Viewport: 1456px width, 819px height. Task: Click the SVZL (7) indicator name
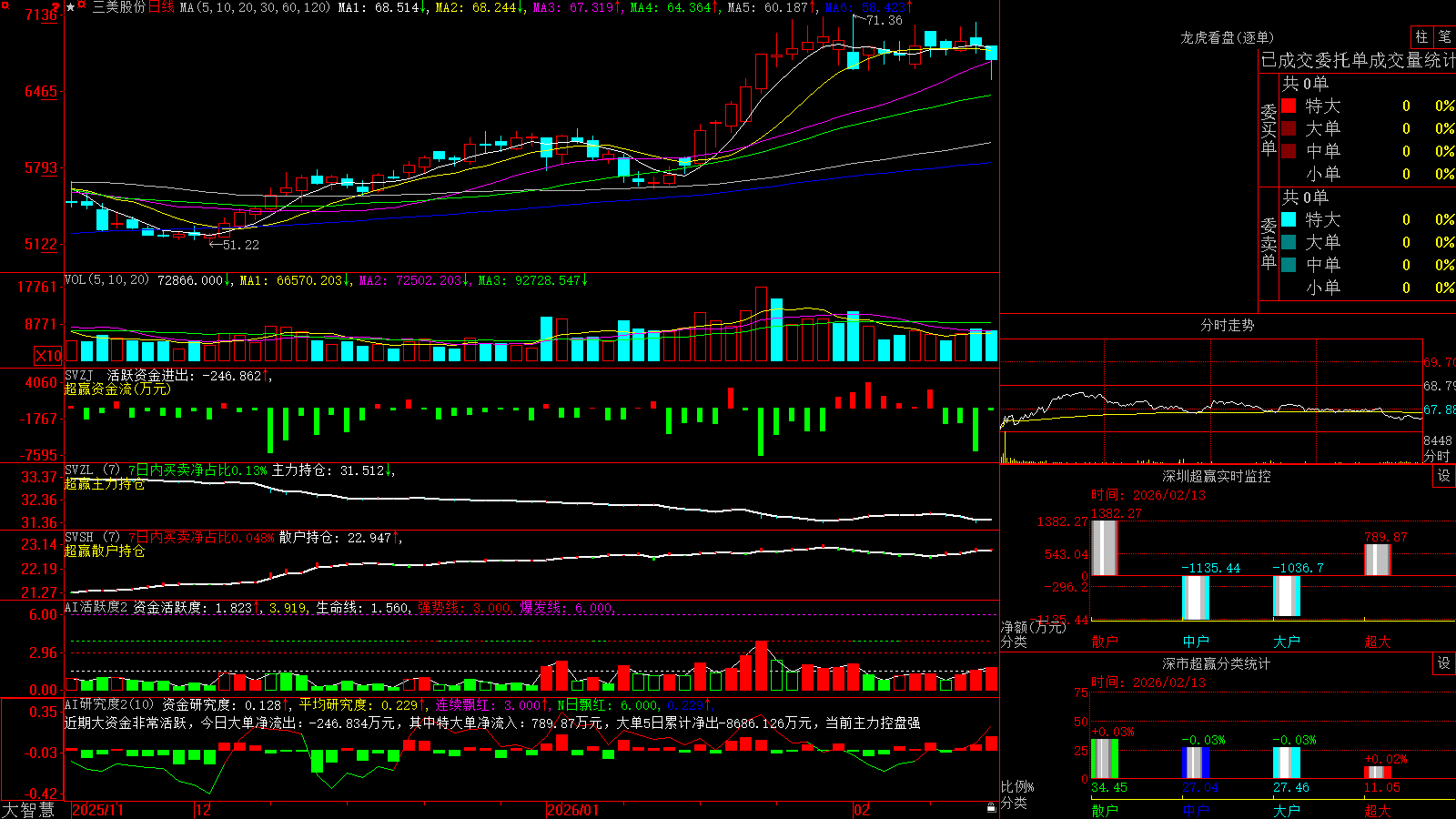click(92, 470)
